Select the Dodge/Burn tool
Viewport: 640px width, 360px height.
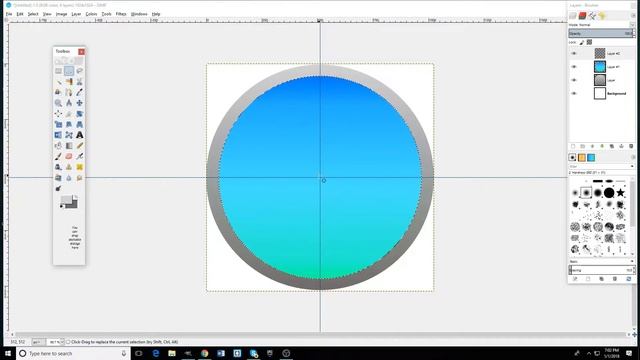(58, 188)
